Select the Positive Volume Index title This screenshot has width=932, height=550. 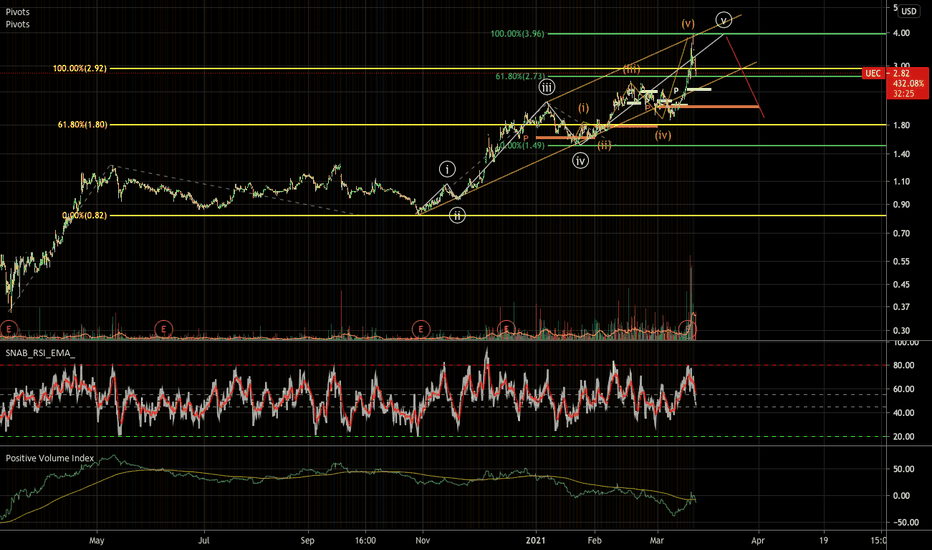[49, 458]
